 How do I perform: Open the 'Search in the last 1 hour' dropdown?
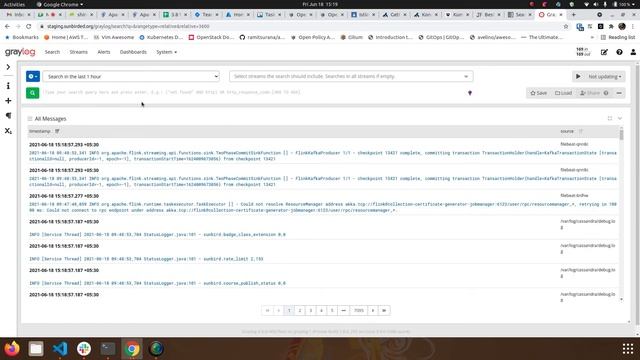(131, 76)
